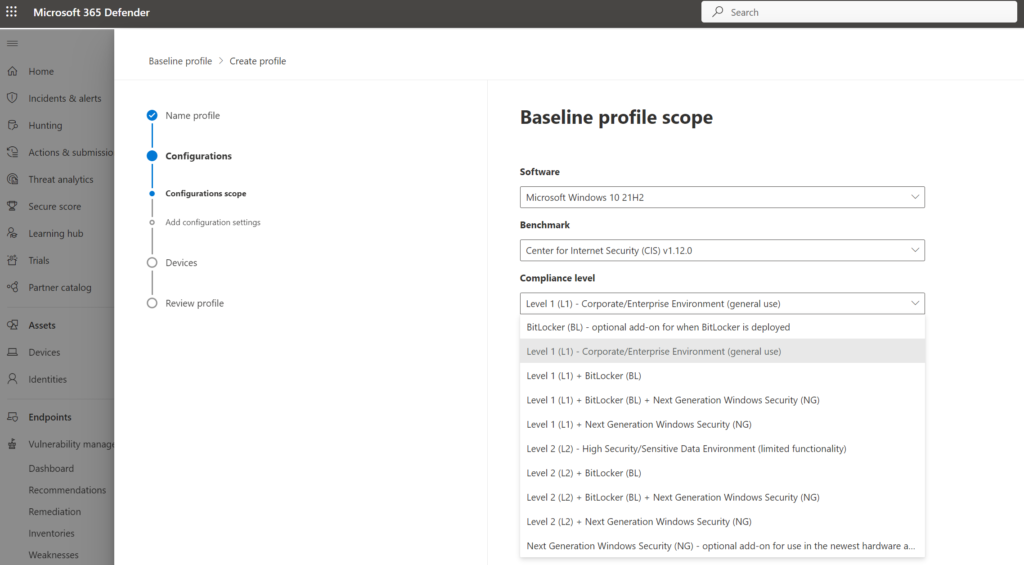Open Inventories in sidebar

click(x=51, y=533)
